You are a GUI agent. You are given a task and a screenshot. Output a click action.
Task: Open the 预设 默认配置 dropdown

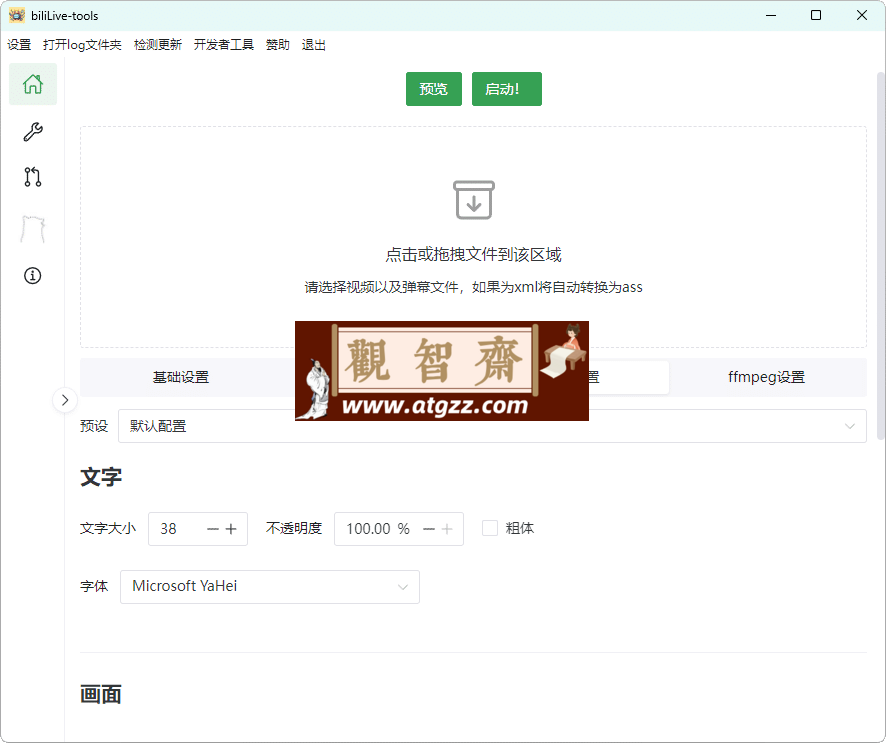pyautogui.click(x=492, y=426)
